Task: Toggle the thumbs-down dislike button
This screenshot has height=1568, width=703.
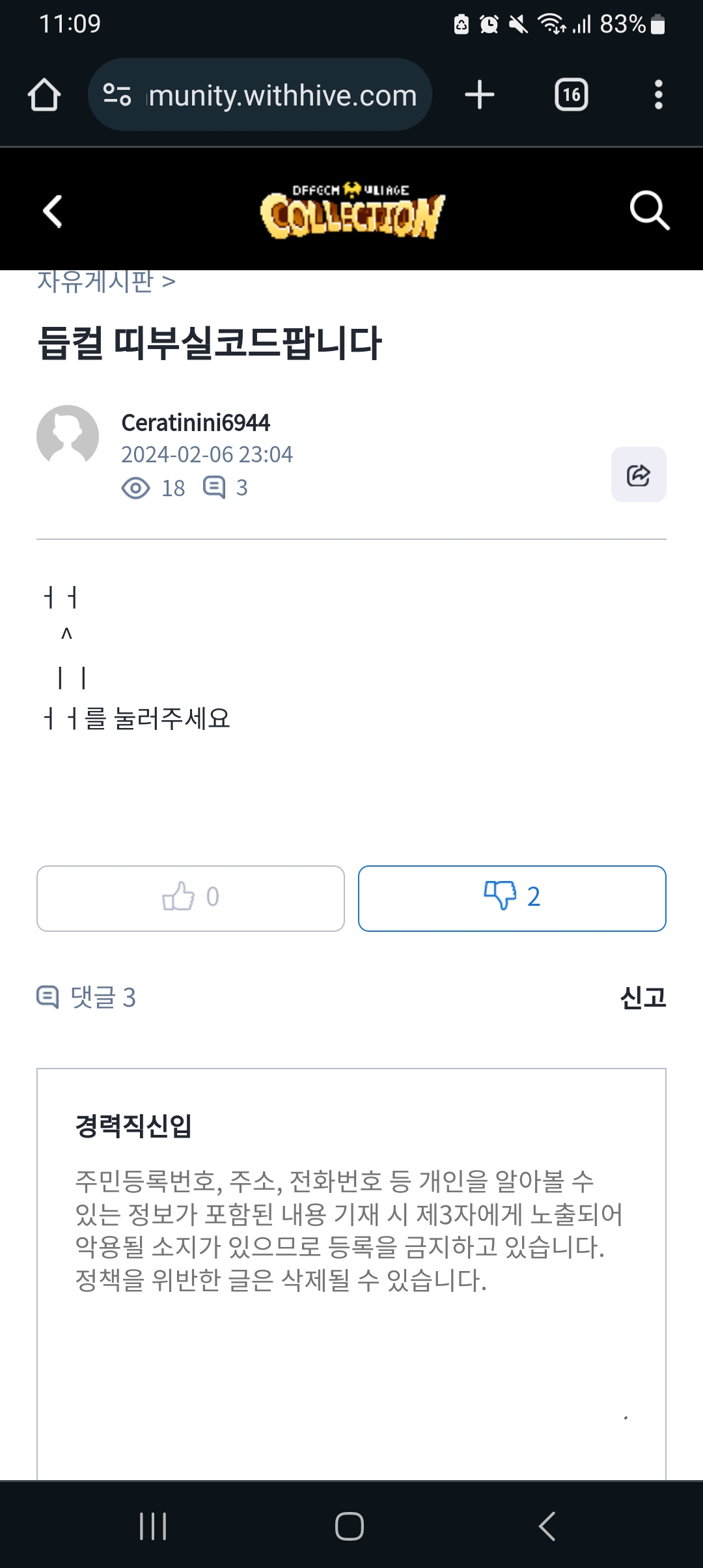Action: [x=512, y=898]
